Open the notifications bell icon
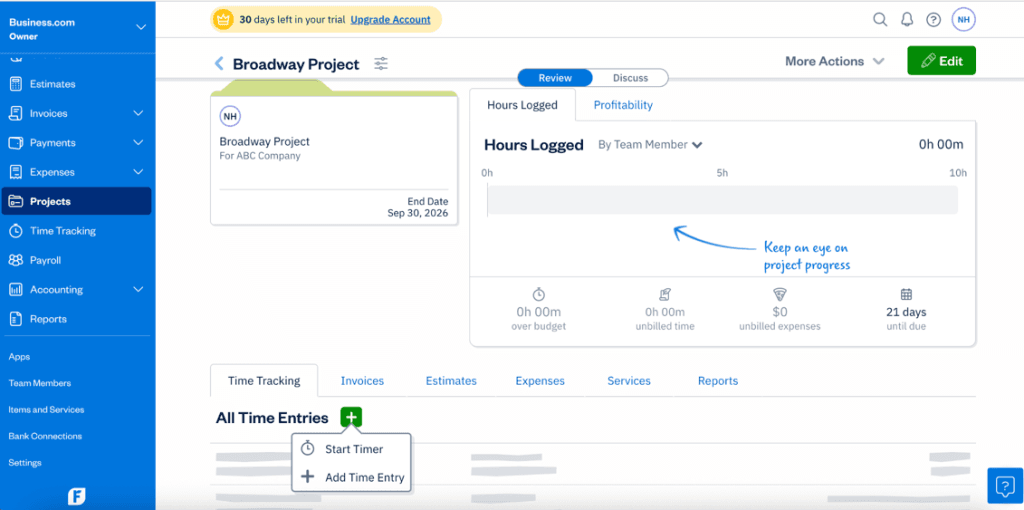 click(906, 20)
